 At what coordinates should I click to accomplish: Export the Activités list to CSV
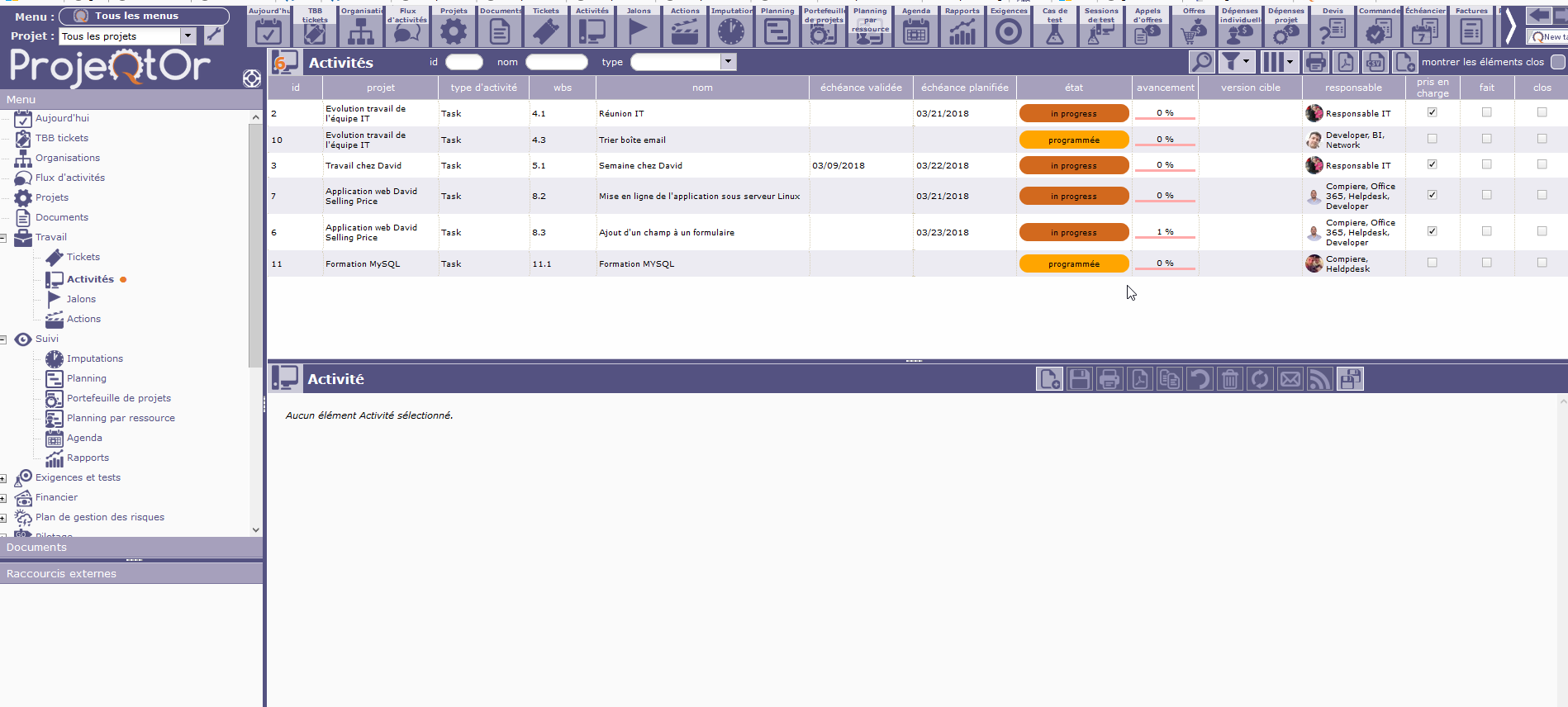(x=1376, y=62)
